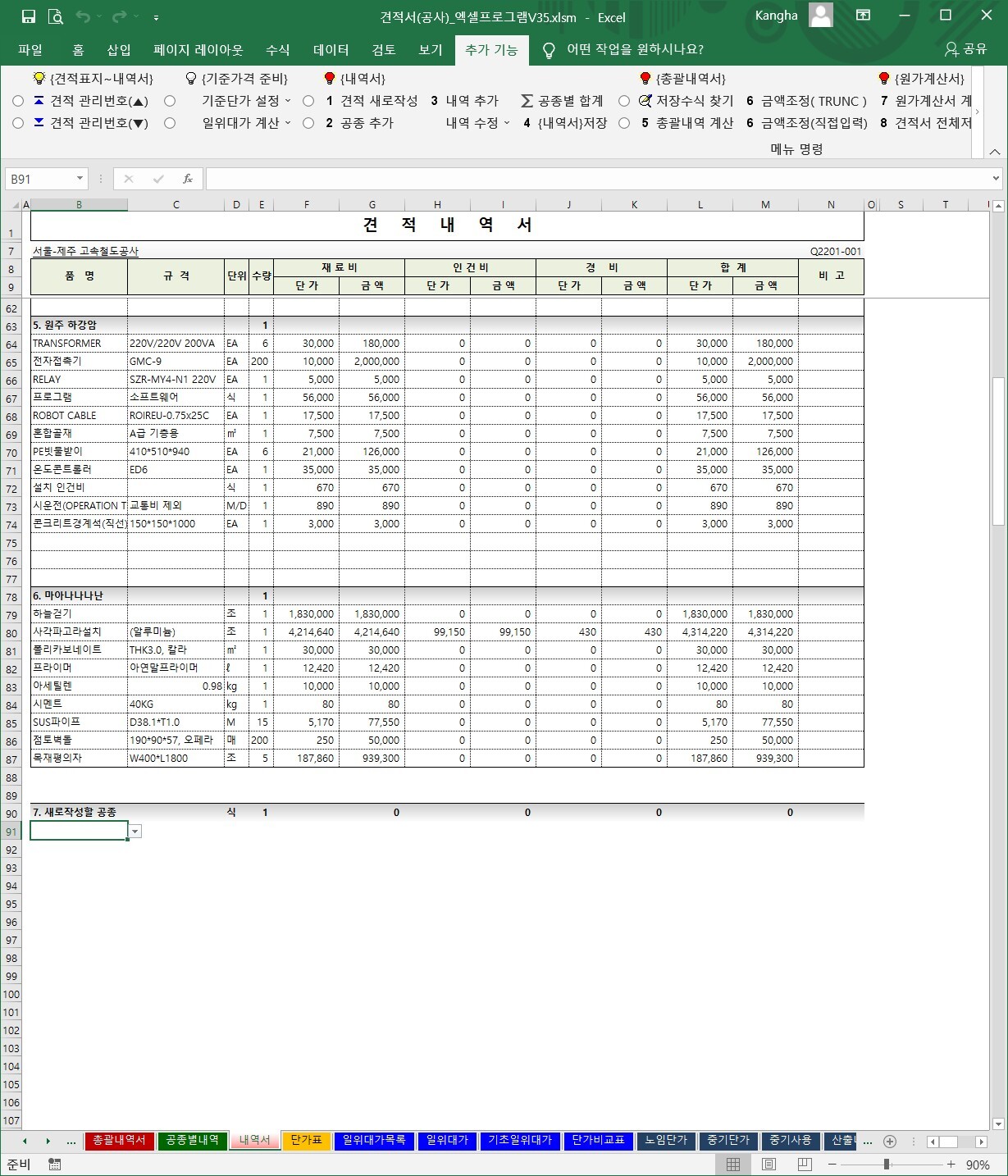Open Ribbon Display Options icon
Viewport: 1008px width, 1176px height.
(863, 16)
